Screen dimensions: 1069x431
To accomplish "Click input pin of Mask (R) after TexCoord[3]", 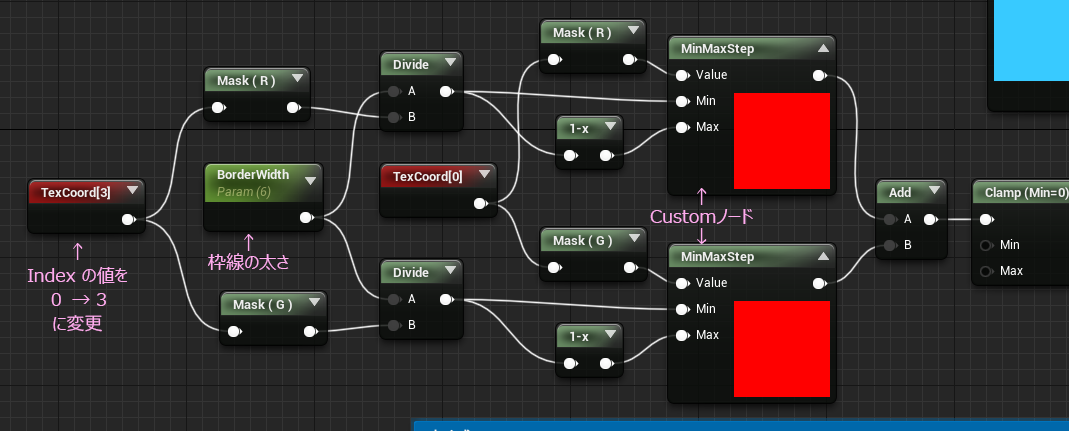I will coord(218,107).
